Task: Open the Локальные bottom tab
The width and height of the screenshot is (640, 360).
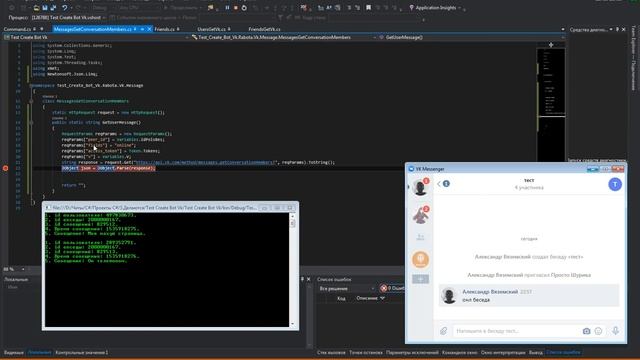Action: pos(40,352)
